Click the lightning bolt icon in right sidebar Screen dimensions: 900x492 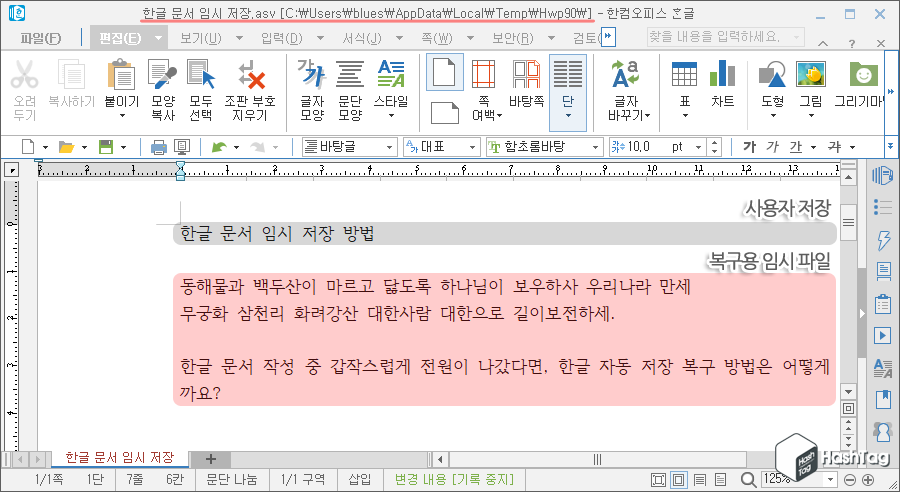pos(883,240)
